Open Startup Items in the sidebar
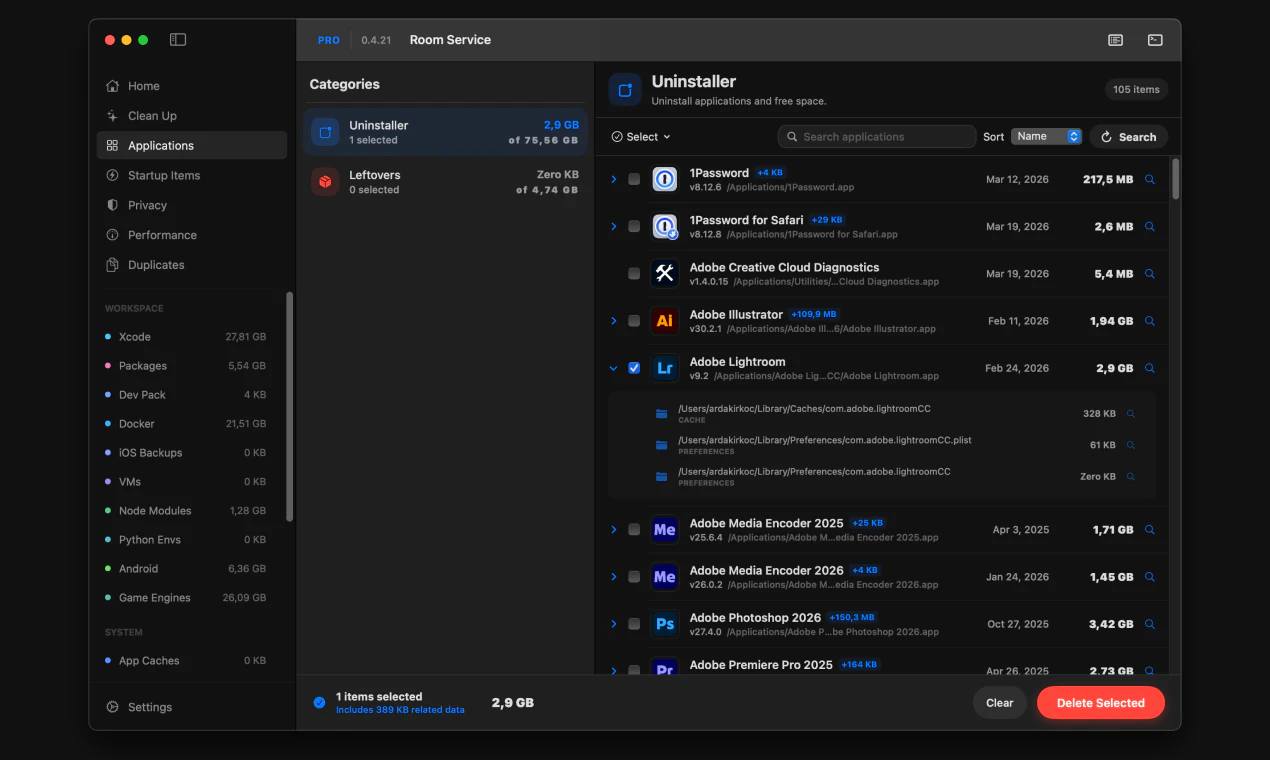 [x=164, y=176]
